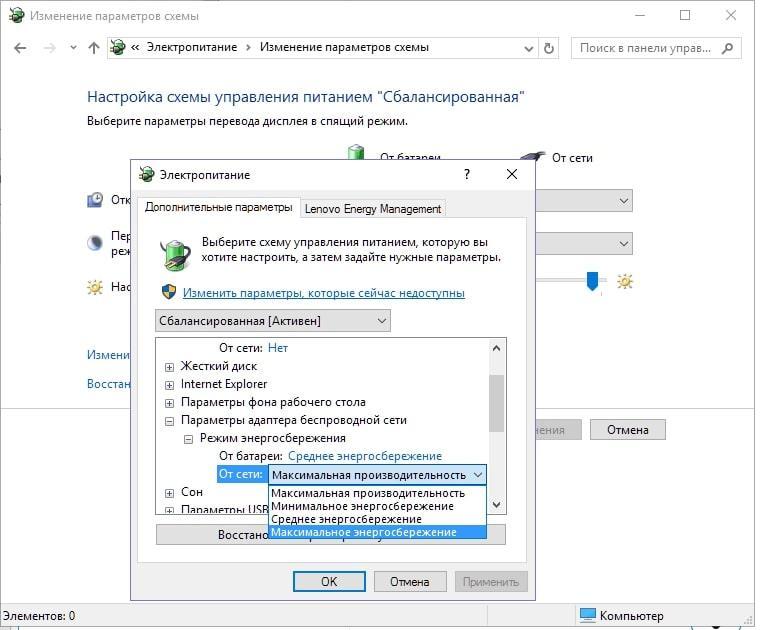Choose Максимальная производительность from list
761x630 pixels.
tap(377, 493)
